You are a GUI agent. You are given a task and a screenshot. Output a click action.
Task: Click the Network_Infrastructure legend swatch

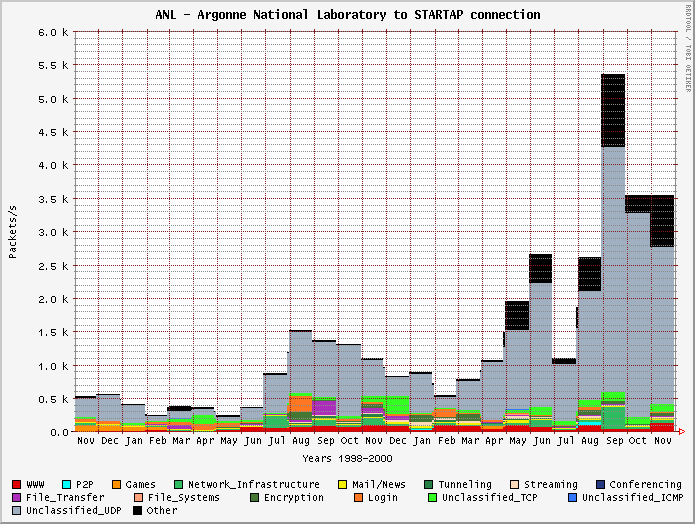pos(179,485)
